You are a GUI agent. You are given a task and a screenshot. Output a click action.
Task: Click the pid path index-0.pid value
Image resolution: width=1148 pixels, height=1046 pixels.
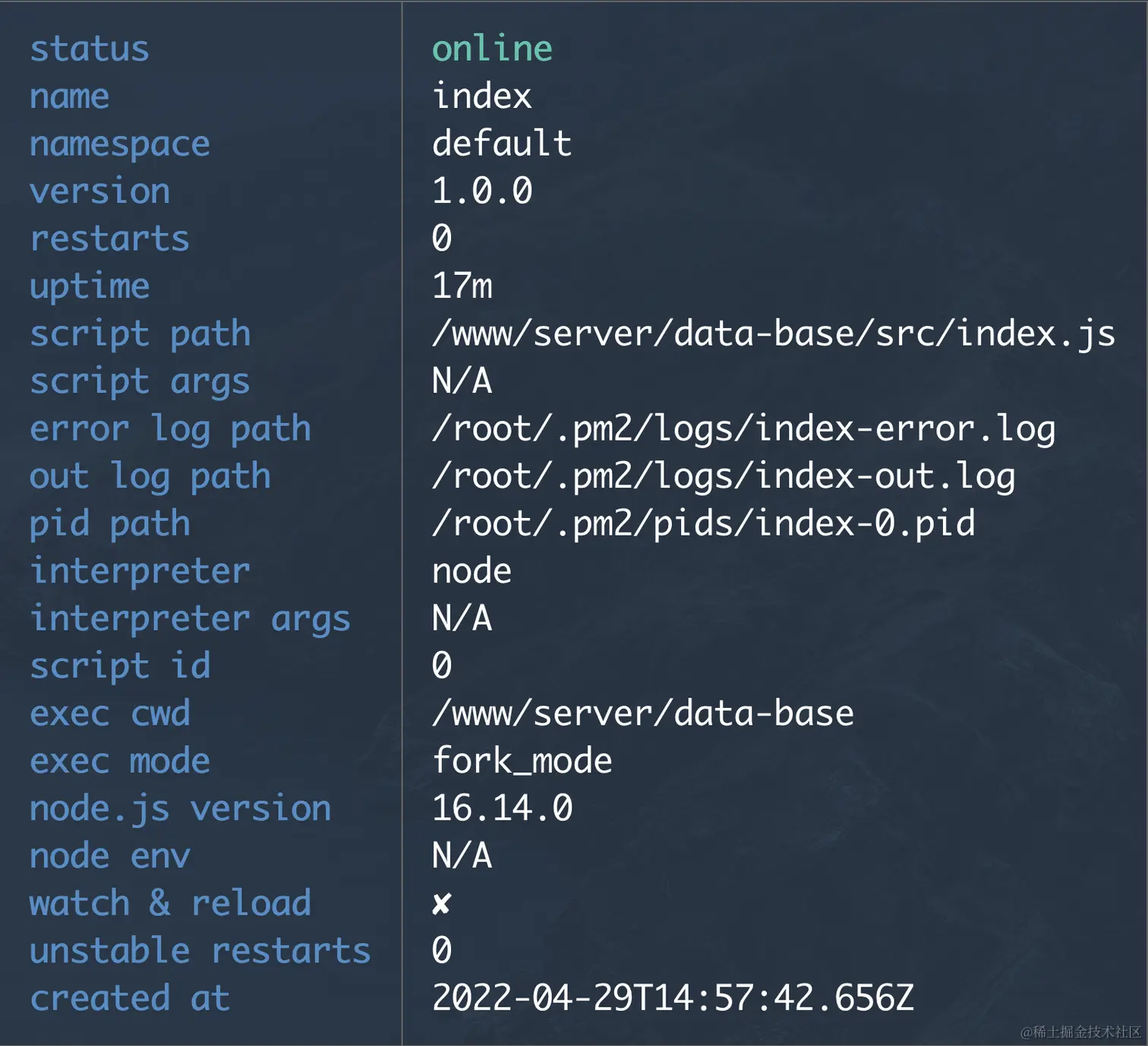click(x=703, y=524)
